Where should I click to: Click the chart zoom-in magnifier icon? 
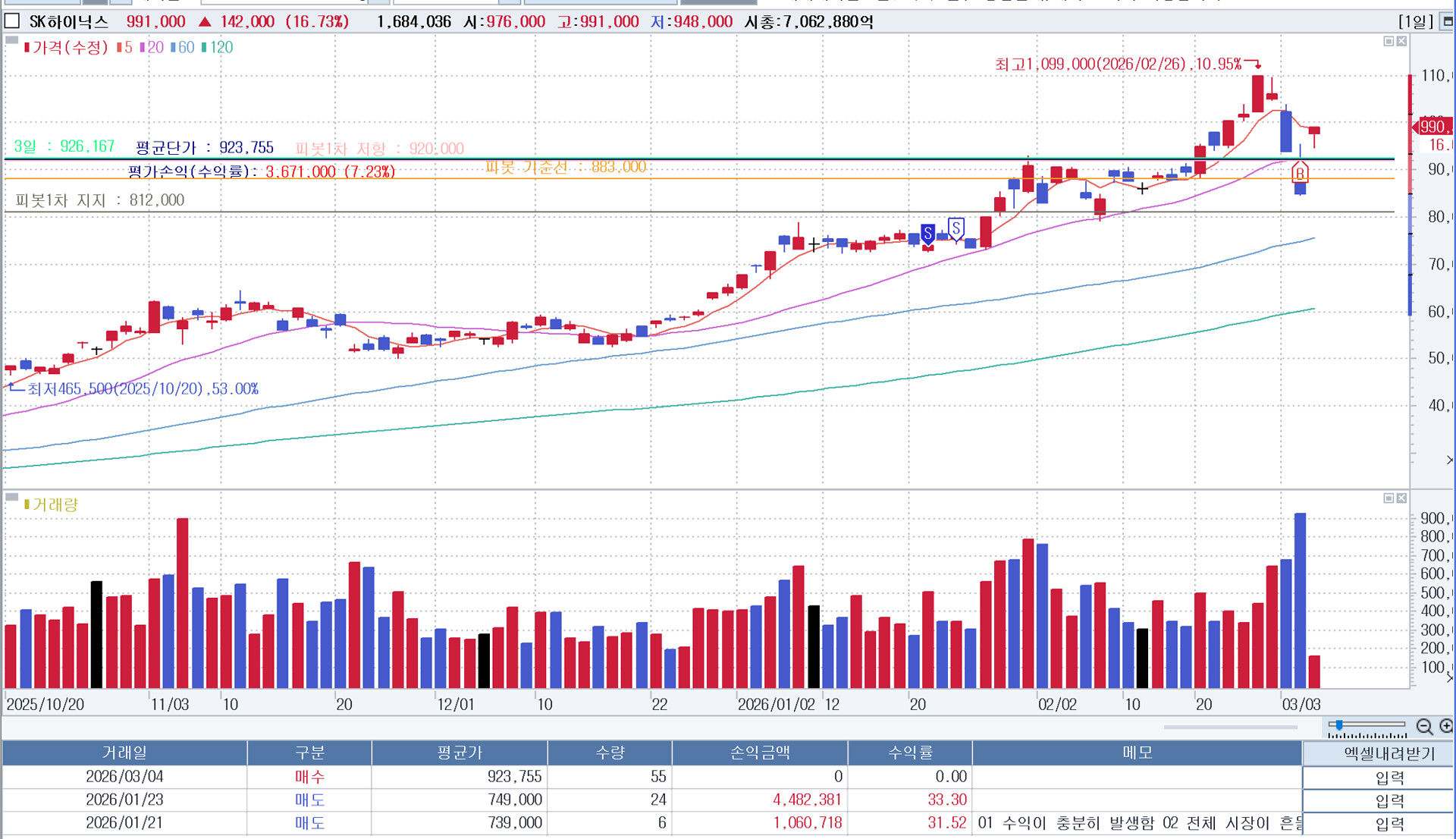(1445, 727)
